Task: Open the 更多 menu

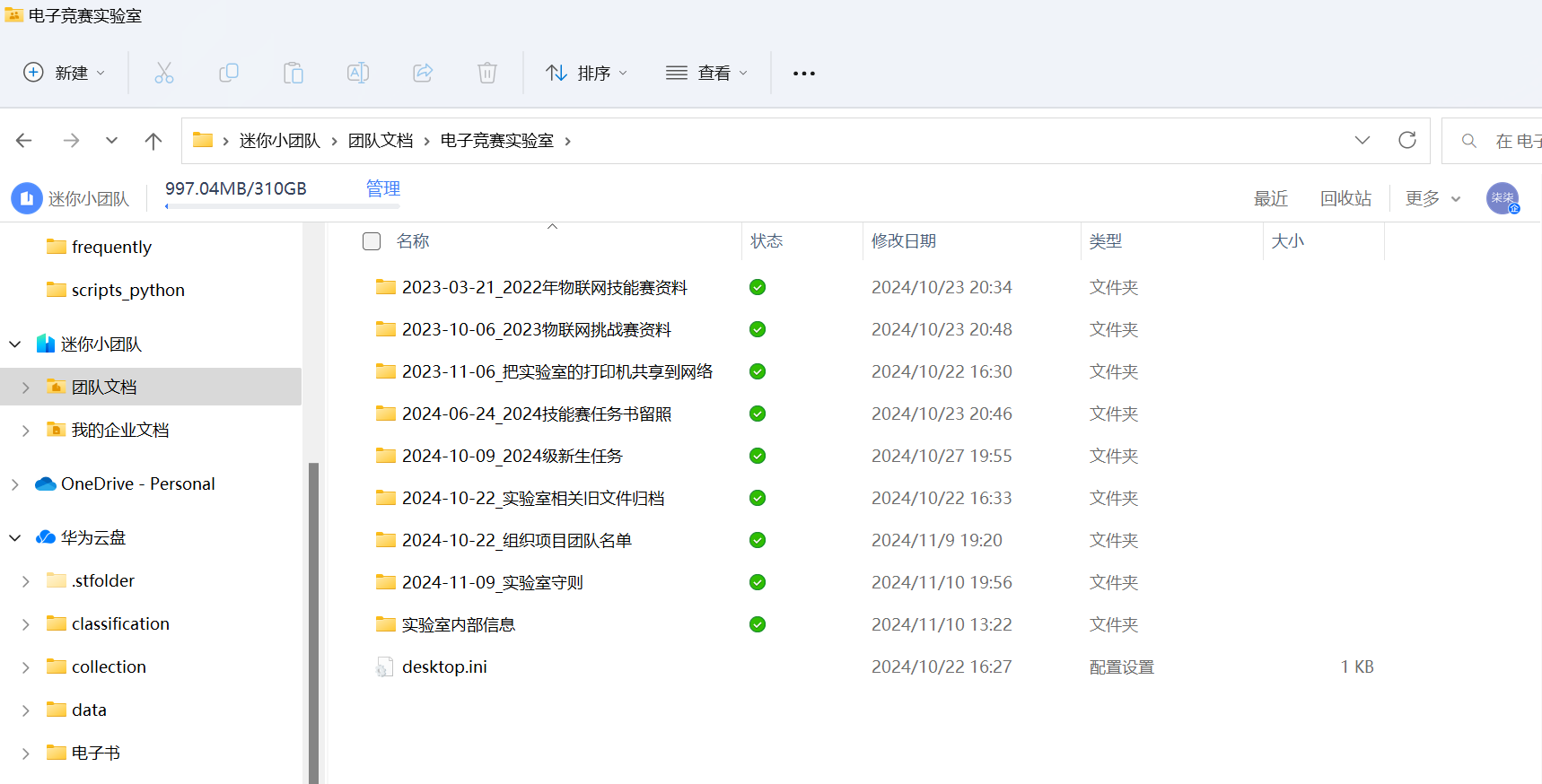Action: (1432, 198)
